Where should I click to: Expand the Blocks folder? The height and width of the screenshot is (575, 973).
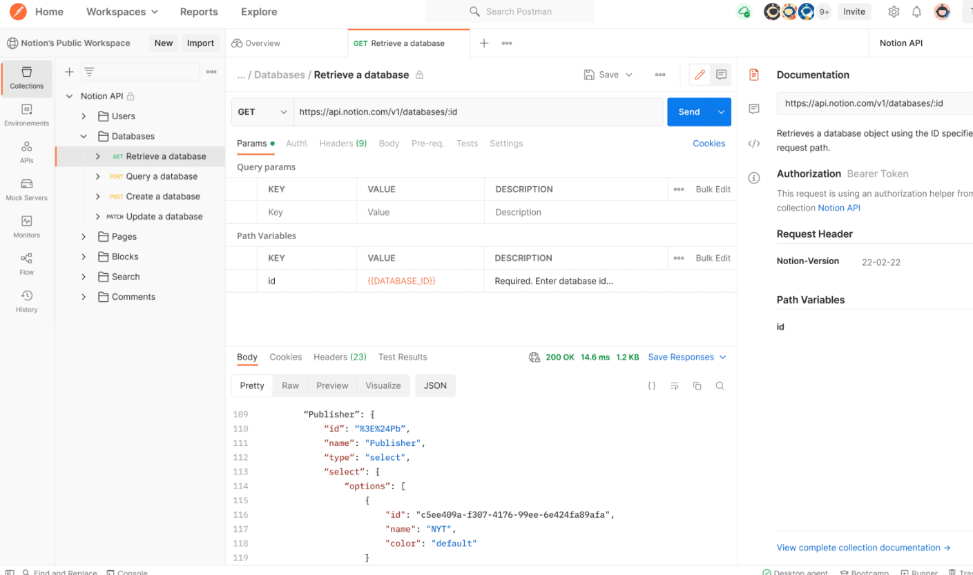(84, 256)
